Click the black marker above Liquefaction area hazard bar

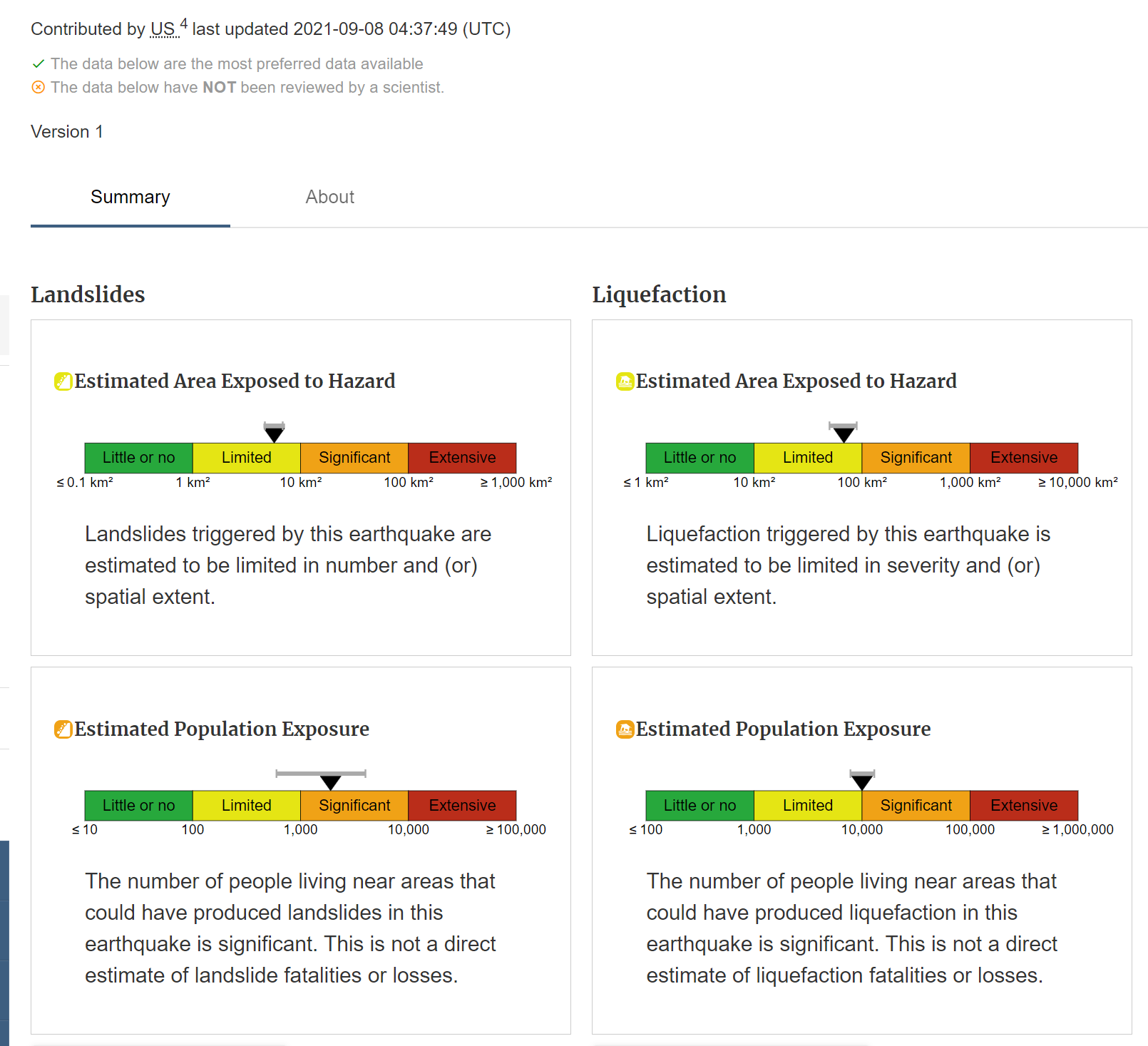click(844, 433)
